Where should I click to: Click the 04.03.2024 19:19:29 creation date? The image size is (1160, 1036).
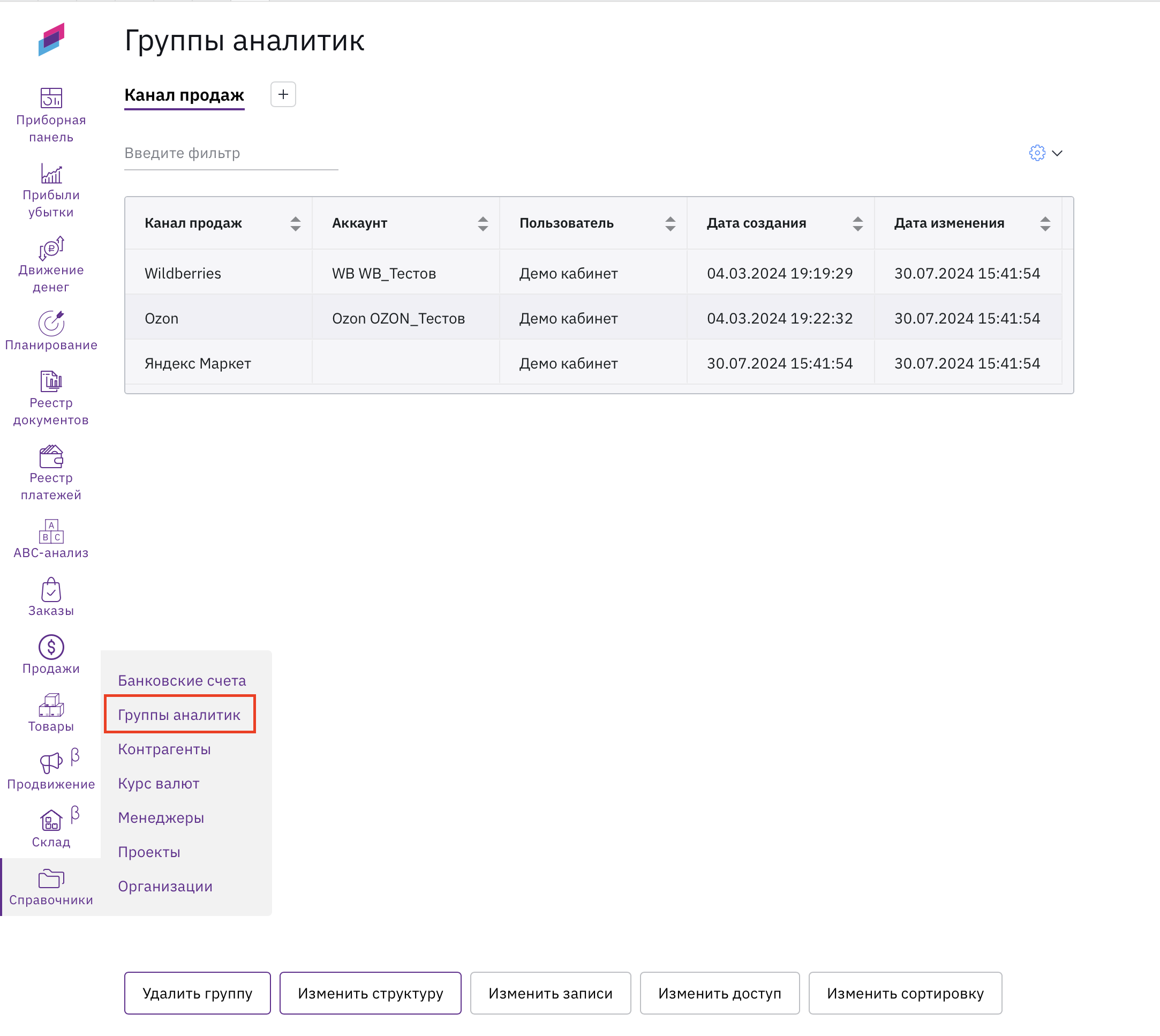[x=780, y=273]
